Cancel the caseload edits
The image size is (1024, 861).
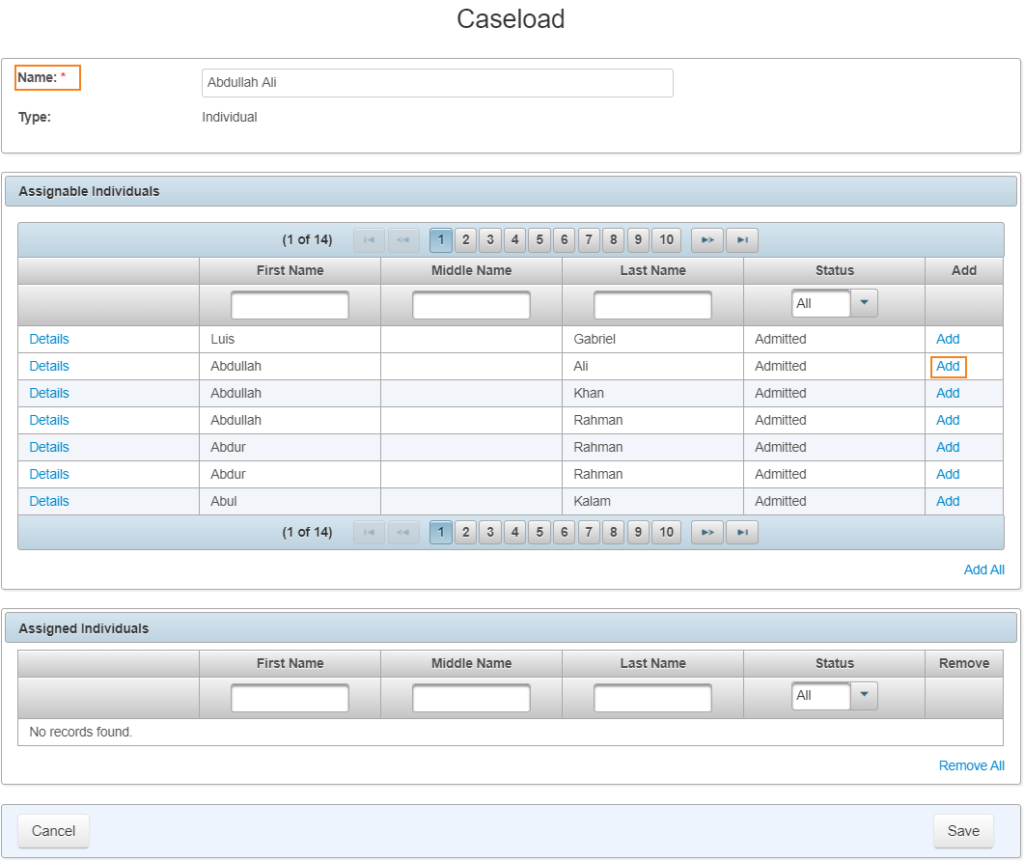pos(53,830)
